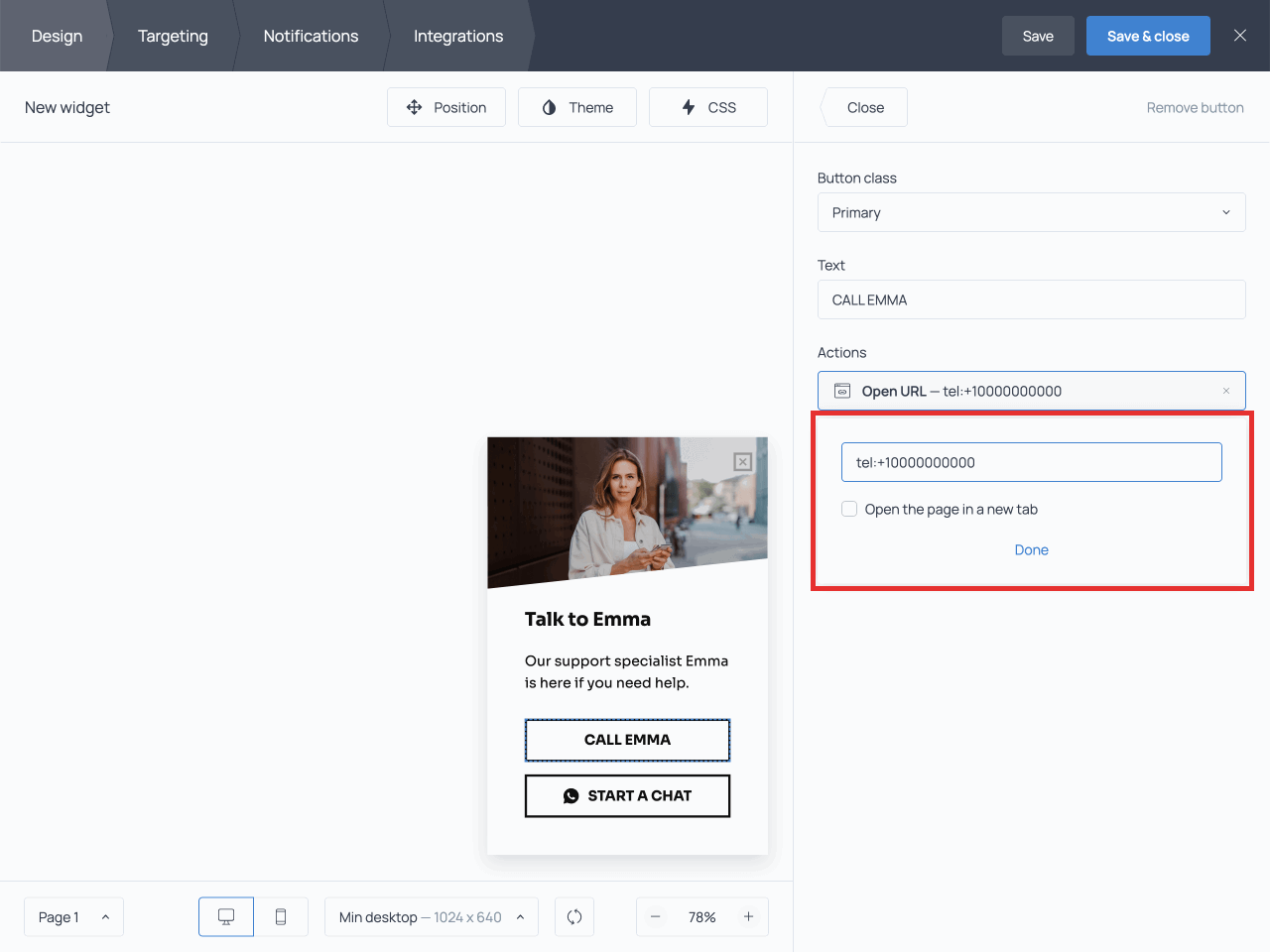Screen dimensions: 1270x952
Task: Select the Position tool
Action: pos(446,107)
